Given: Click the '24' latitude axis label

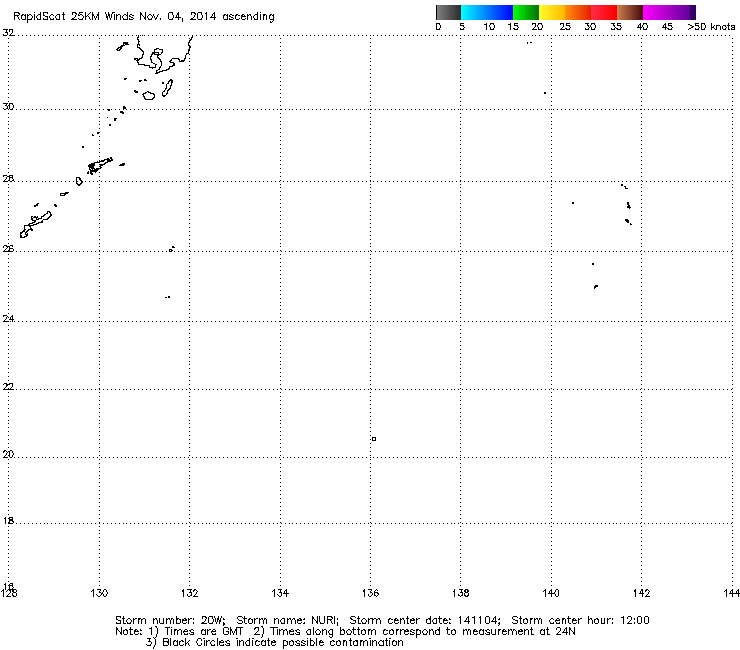Looking at the screenshot, I should [x=8, y=319].
